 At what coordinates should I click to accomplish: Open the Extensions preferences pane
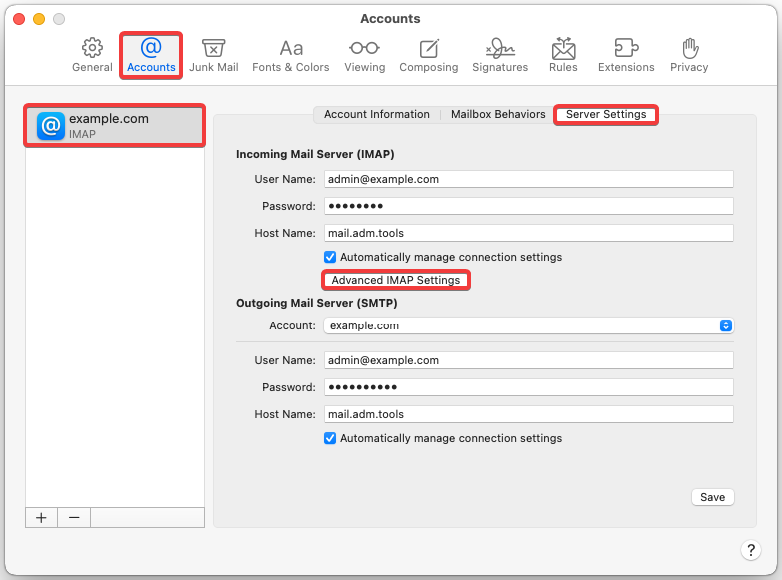point(626,55)
